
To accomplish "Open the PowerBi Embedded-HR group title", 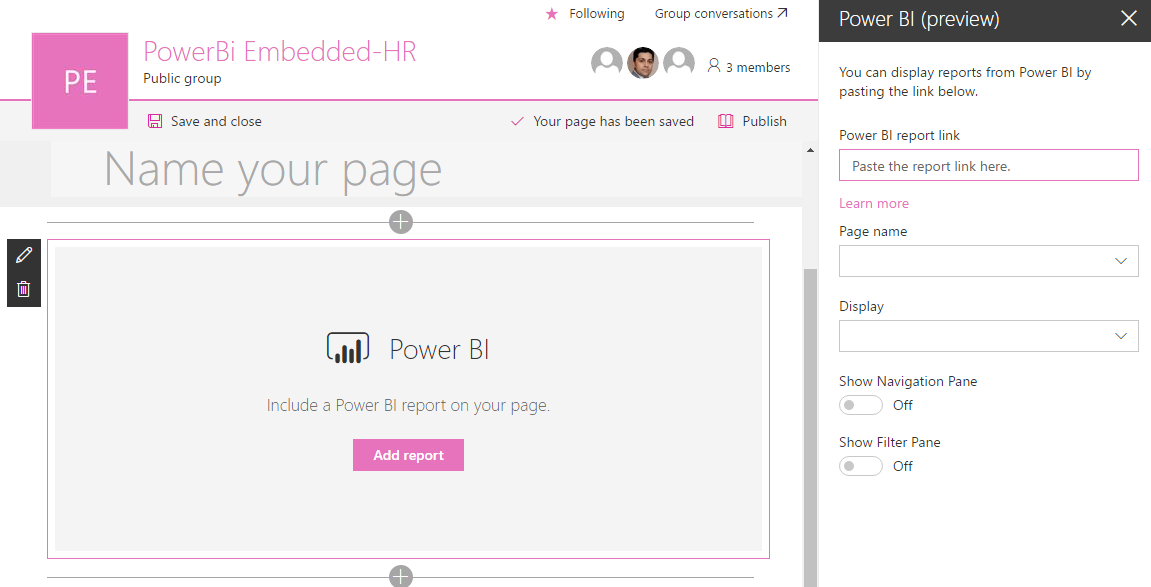I will 280,51.
